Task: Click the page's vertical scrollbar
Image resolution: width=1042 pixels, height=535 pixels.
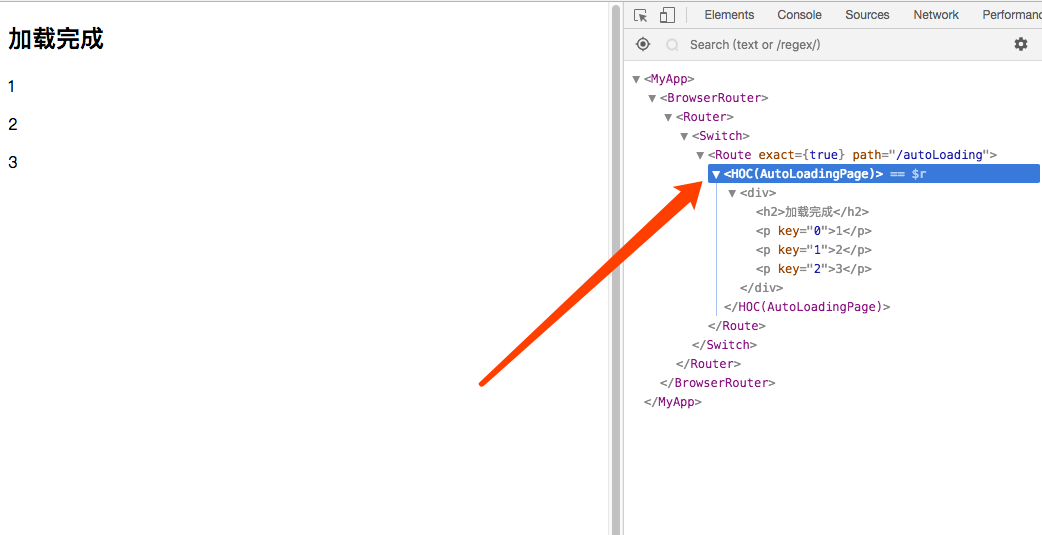Action: [616, 268]
